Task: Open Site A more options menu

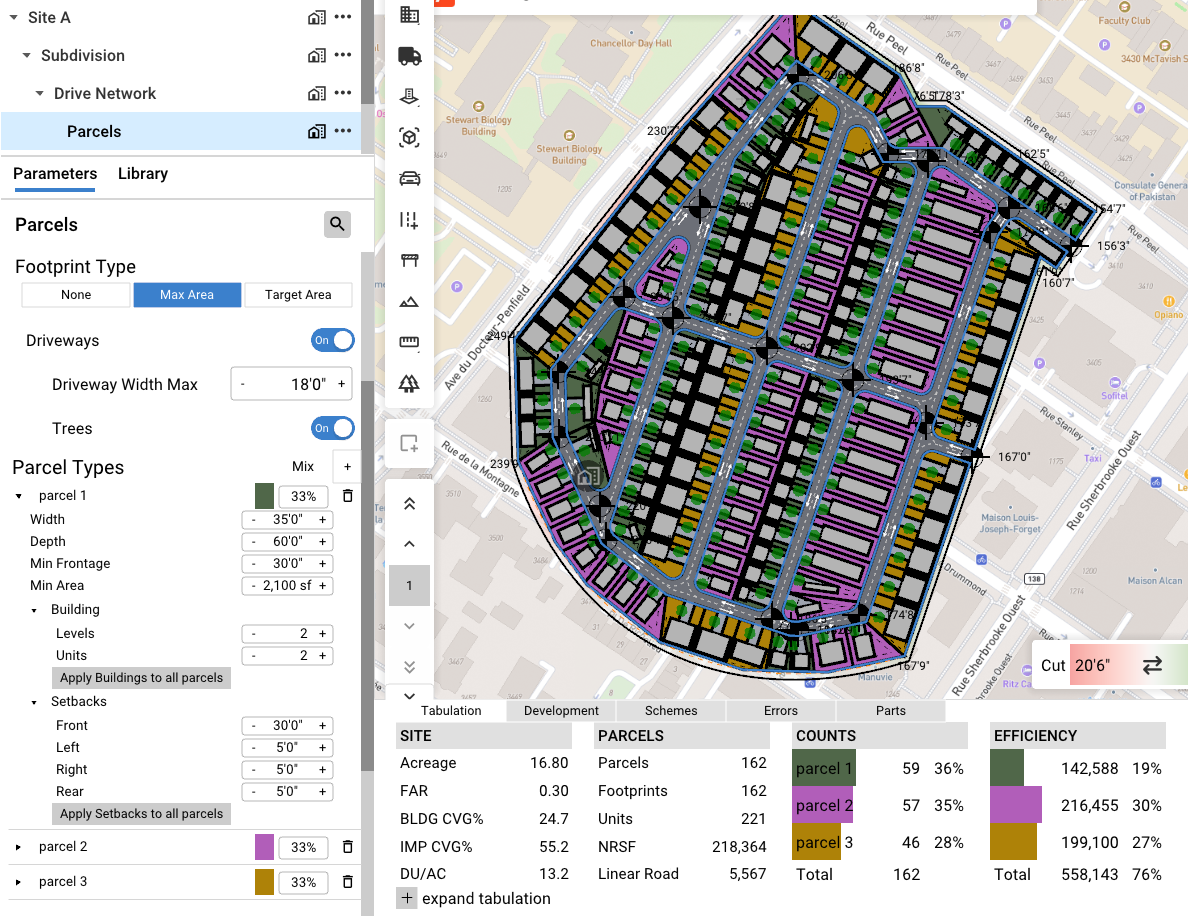Action: [343, 17]
